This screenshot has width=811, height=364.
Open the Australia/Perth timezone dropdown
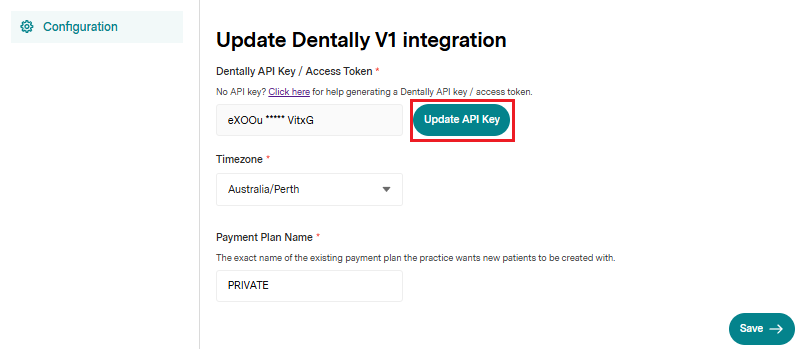point(309,189)
